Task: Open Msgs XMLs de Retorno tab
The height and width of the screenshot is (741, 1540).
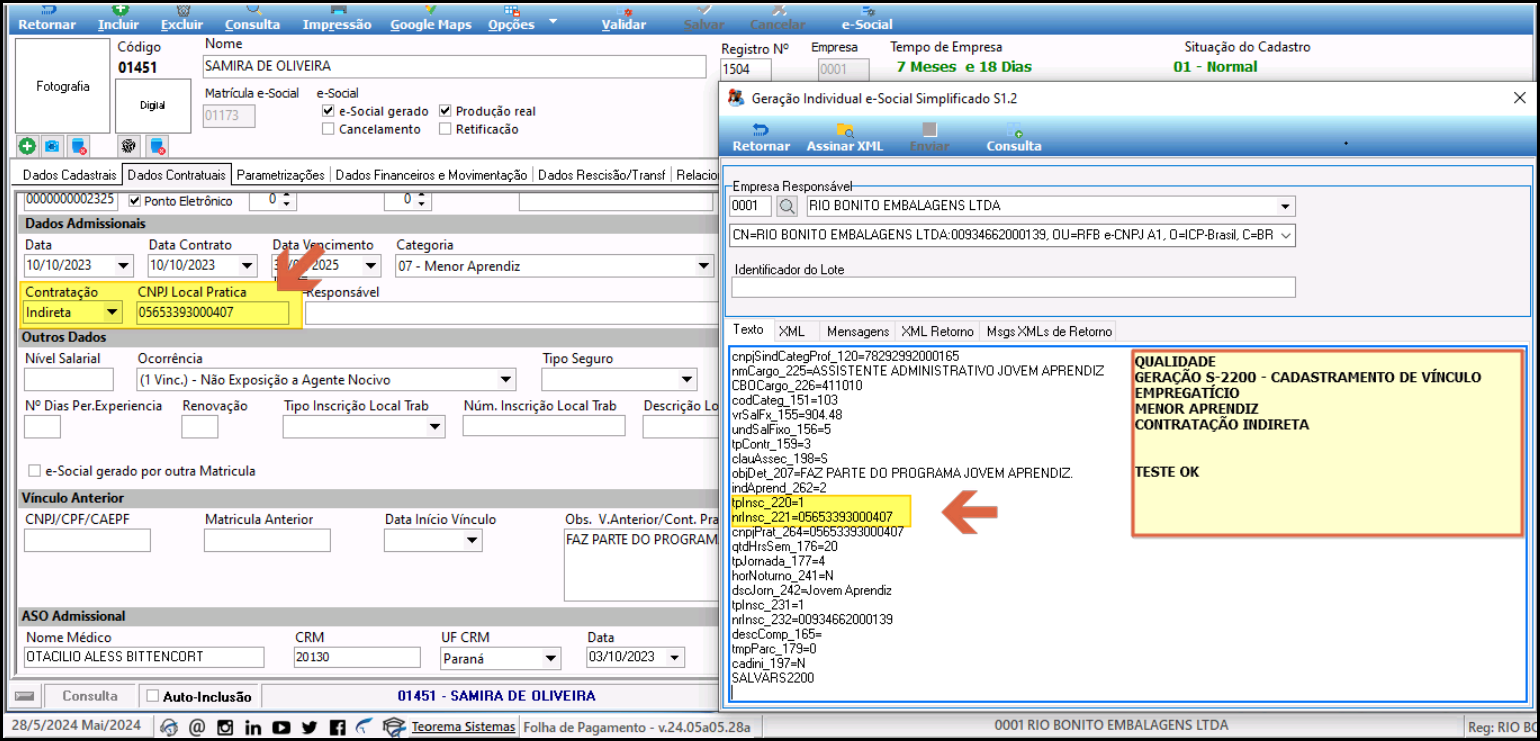Action: [x=1049, y=331]
